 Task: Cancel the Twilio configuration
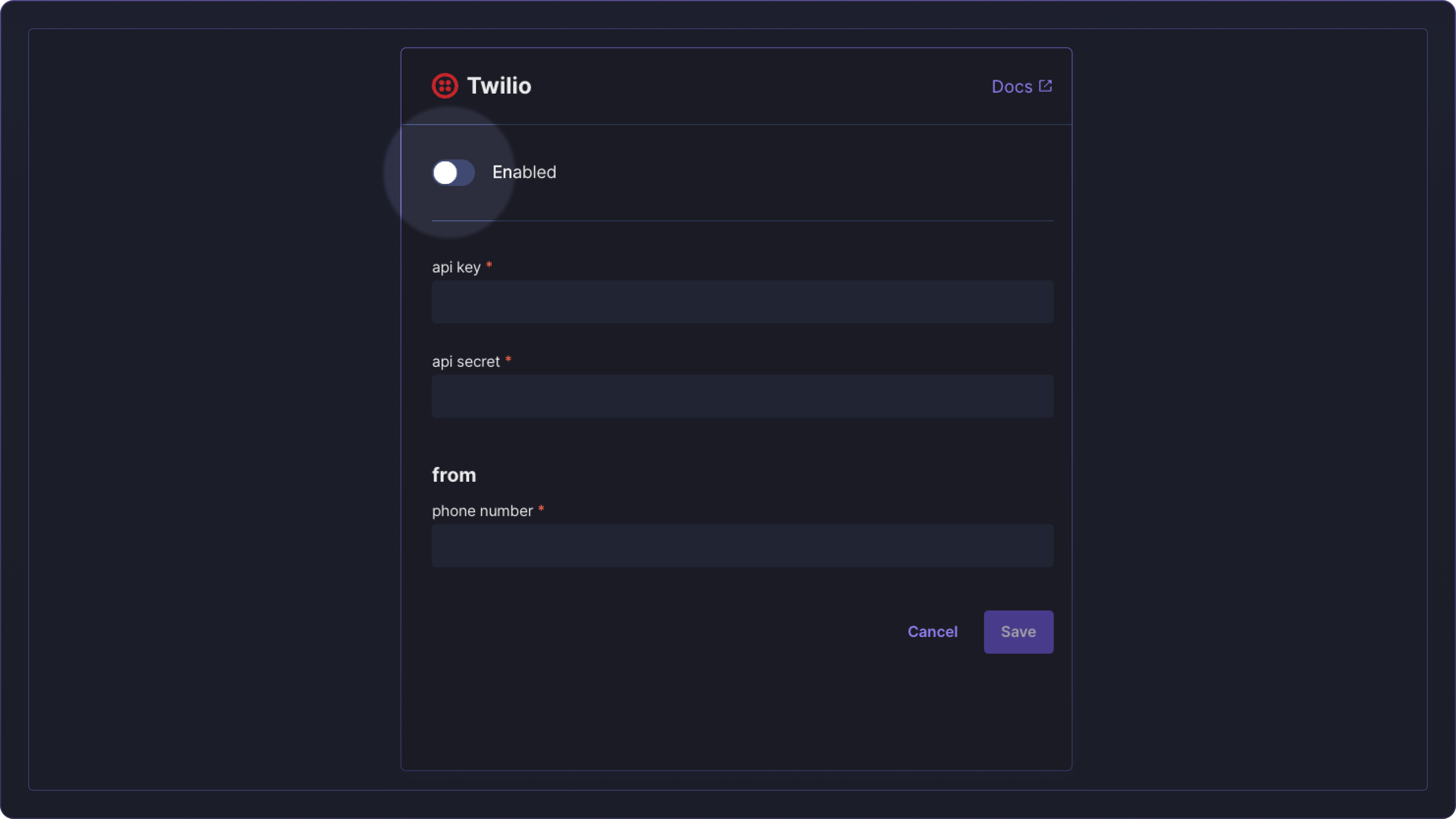(932, 632)
